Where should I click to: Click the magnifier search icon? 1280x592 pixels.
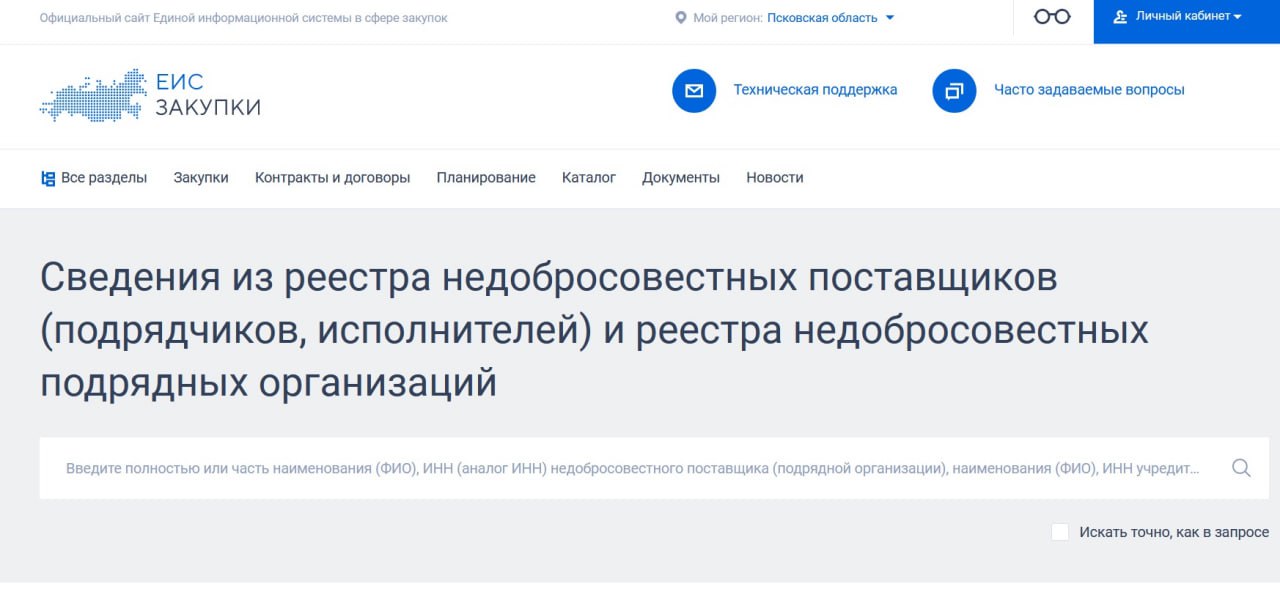tap(1241, 468)
